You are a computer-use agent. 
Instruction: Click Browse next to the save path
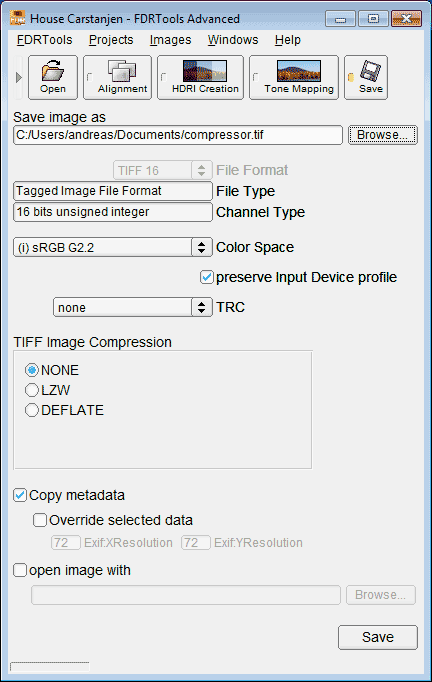click(x=382, y=135)
